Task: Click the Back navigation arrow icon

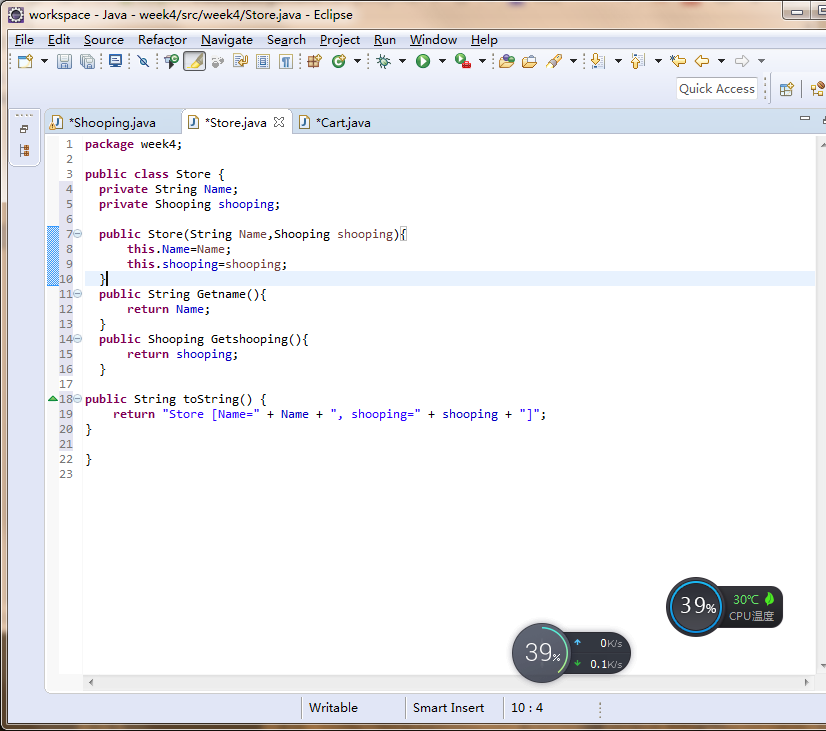Action: click(x=702, y=61)
